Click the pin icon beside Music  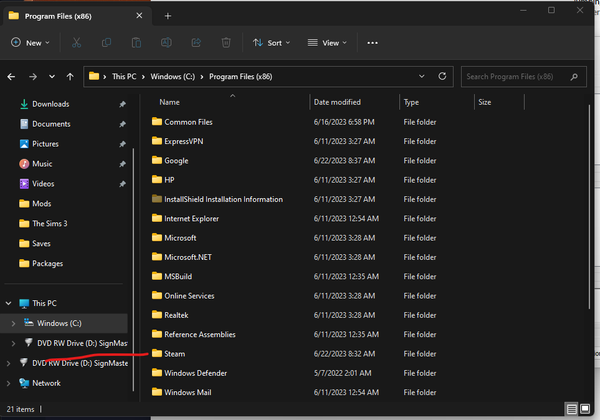pos(122,164)
